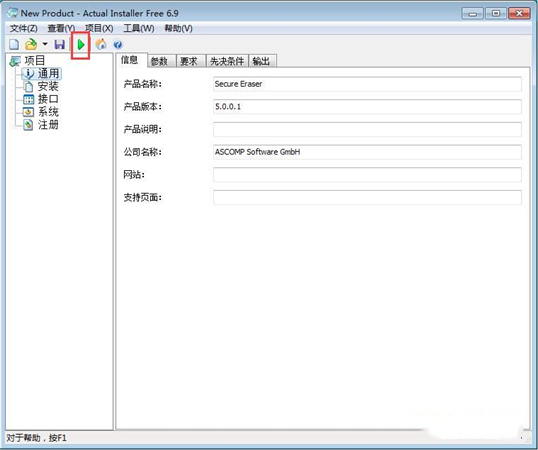Open the 查看(Y) menu

tap(61, 28)
